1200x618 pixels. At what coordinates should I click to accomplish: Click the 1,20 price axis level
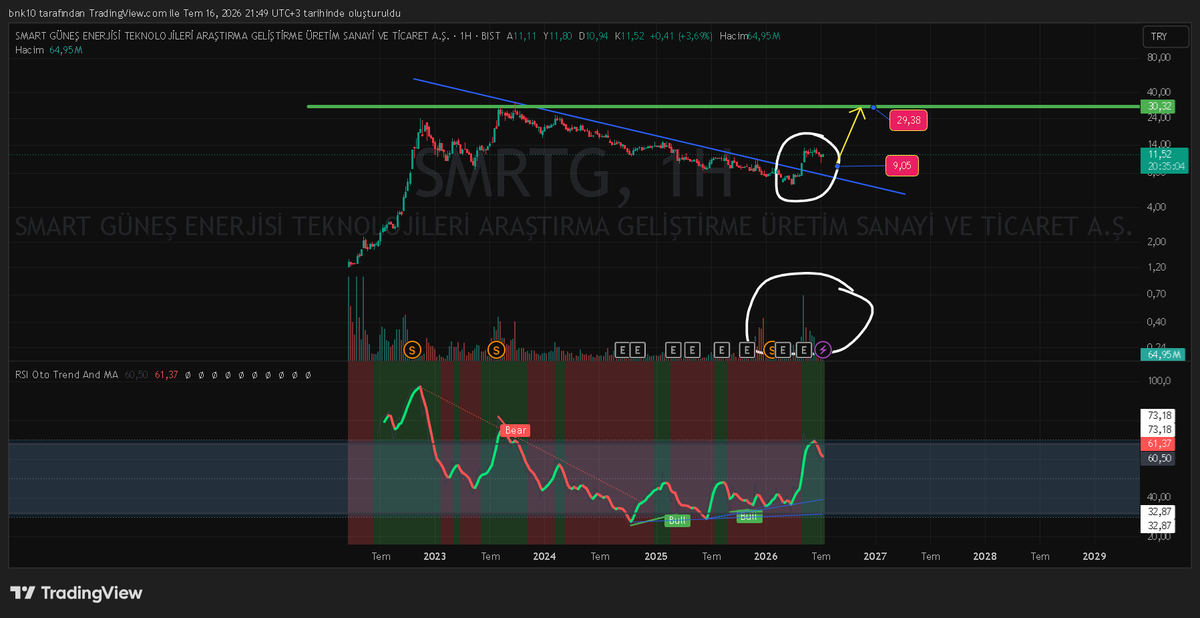click(1159, 266)
